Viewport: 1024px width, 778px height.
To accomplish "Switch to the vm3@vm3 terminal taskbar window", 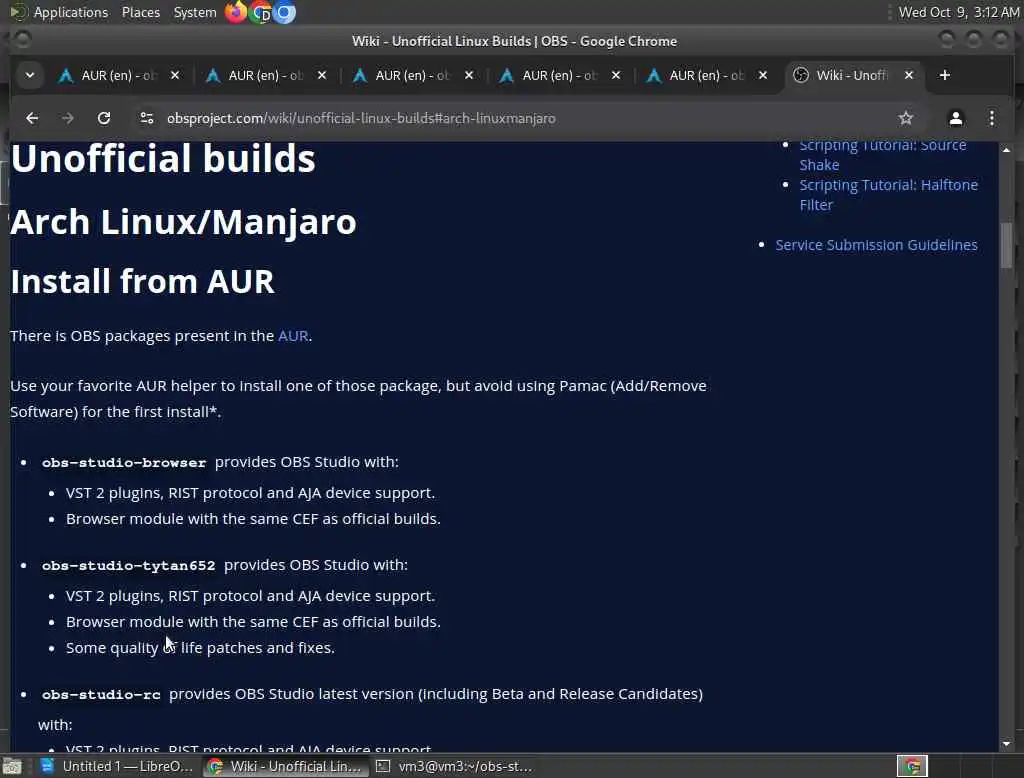I will (x=454, y=766).
